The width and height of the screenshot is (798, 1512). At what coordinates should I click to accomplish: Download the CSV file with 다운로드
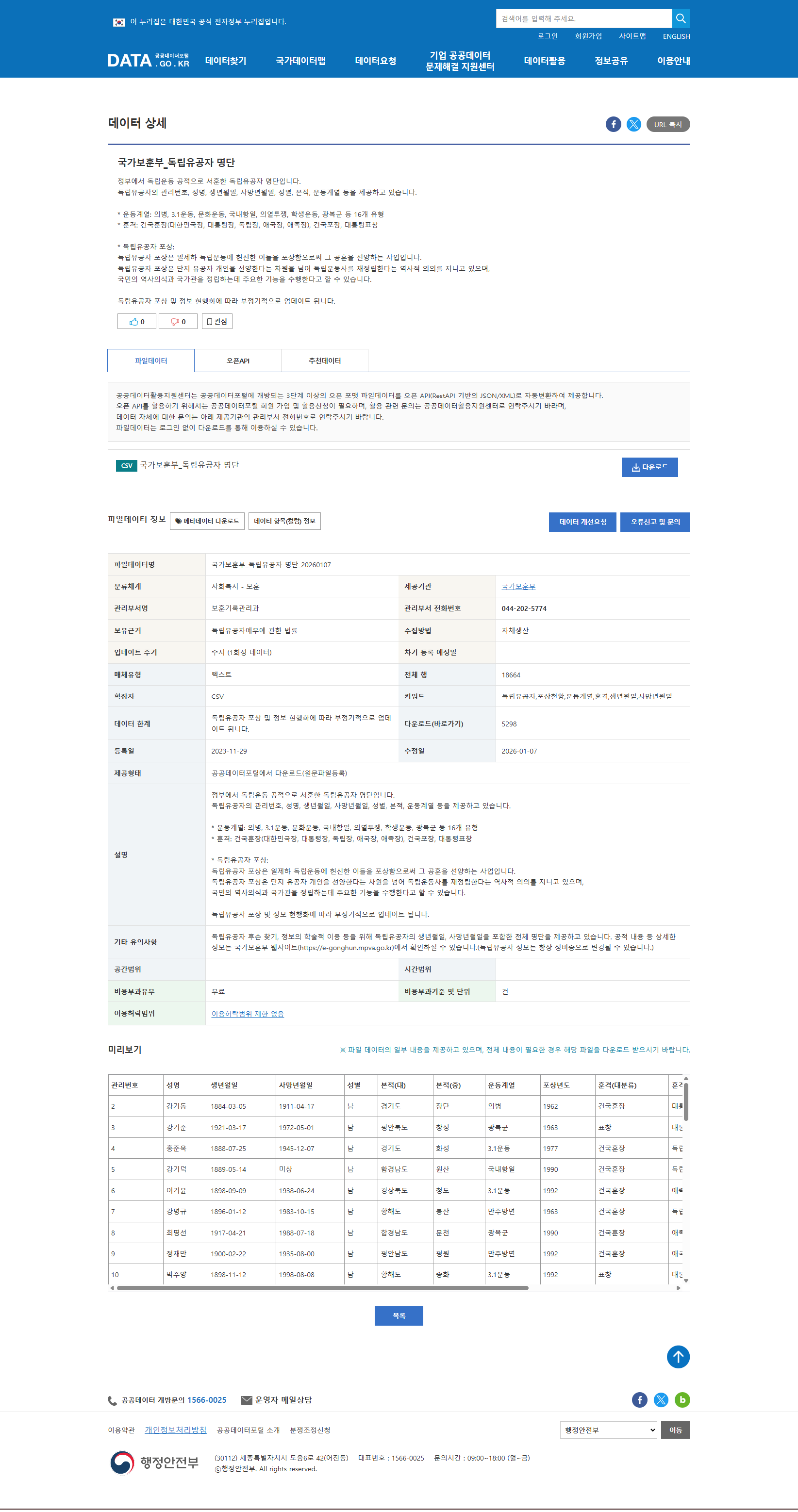tap(649, 467)
